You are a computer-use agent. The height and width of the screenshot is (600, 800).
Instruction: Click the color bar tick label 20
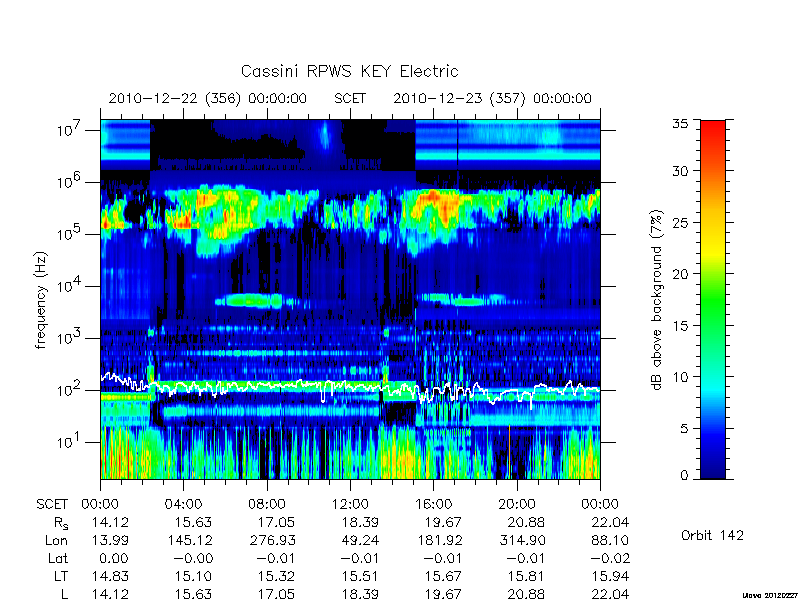682,274
